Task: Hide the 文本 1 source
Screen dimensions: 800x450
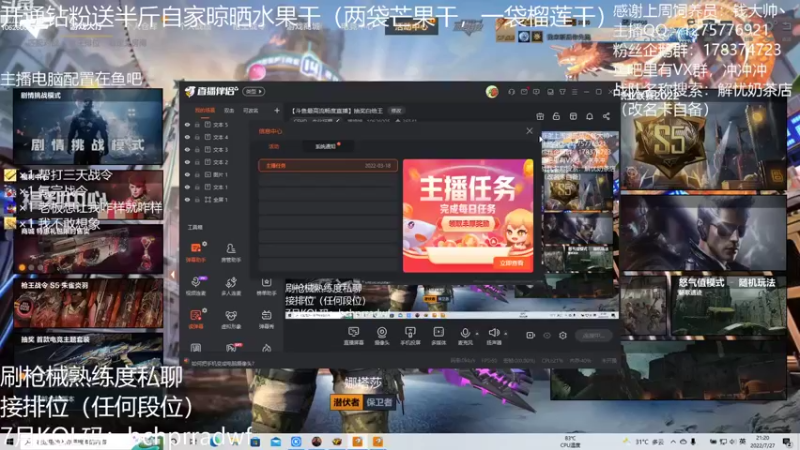Action: tap(187, 187)
